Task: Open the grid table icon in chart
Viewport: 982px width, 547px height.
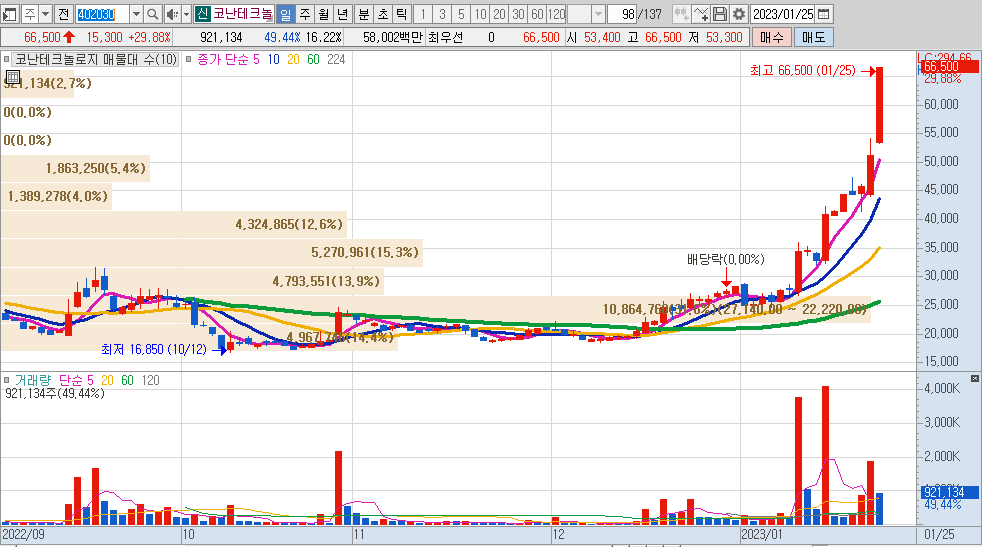Action: pyautogui.click(x=13, y=77)
